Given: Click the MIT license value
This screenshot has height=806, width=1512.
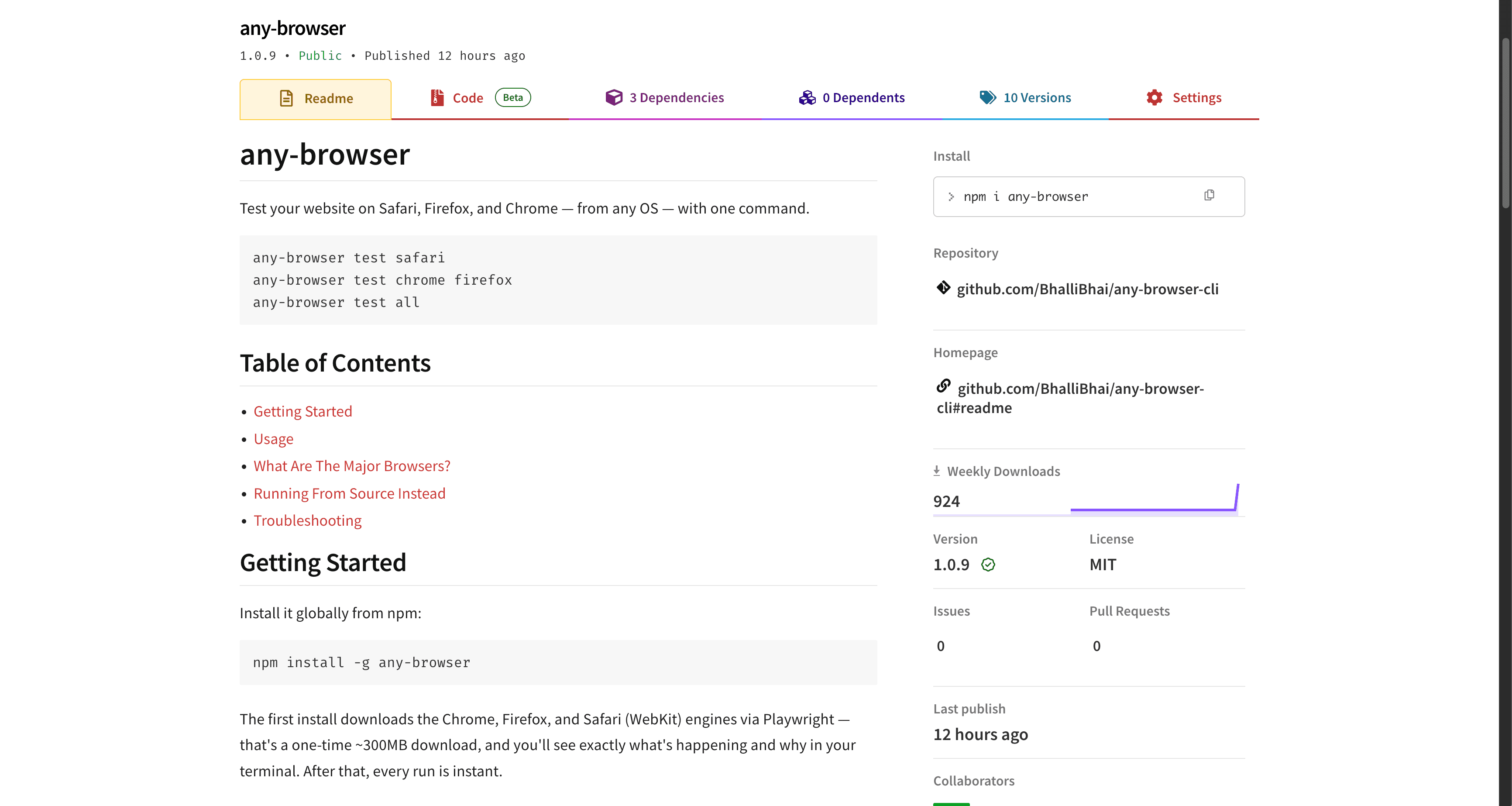Looking at the screenshot, I should (x=1102, y=565).
